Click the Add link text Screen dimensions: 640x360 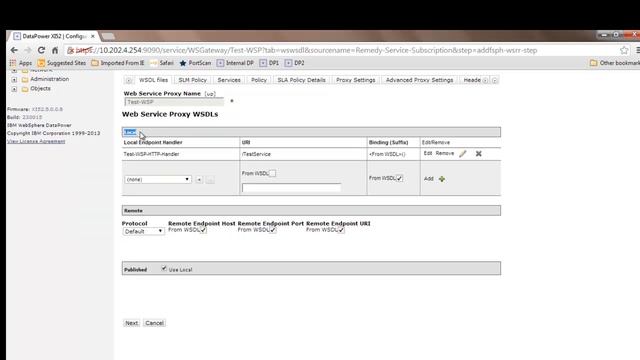click(429, 179)
